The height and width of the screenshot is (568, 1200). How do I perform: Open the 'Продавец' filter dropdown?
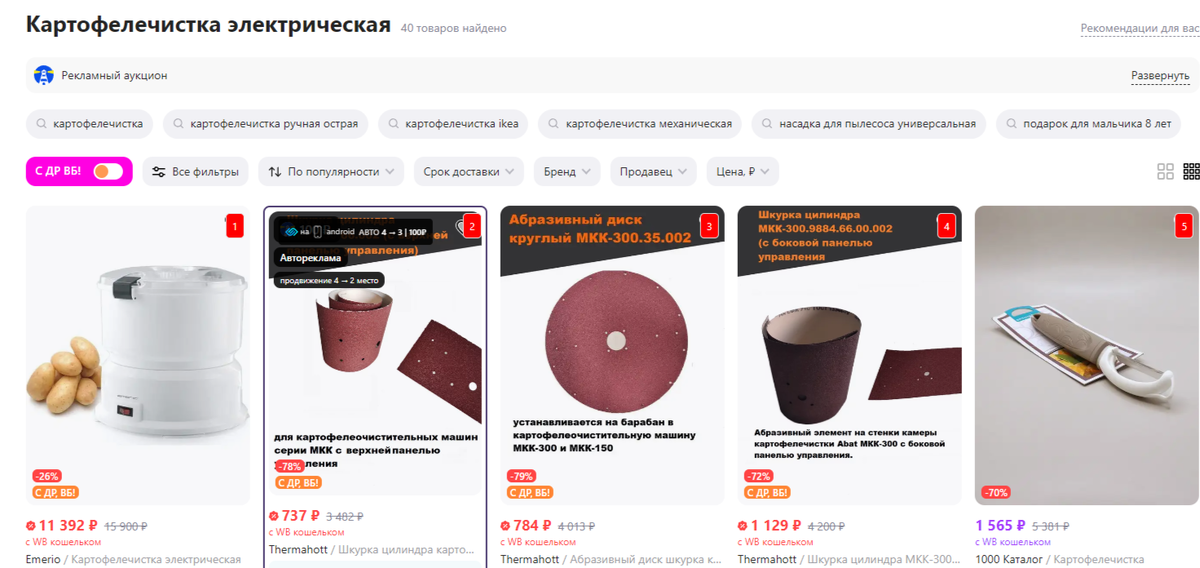[653, 172]
